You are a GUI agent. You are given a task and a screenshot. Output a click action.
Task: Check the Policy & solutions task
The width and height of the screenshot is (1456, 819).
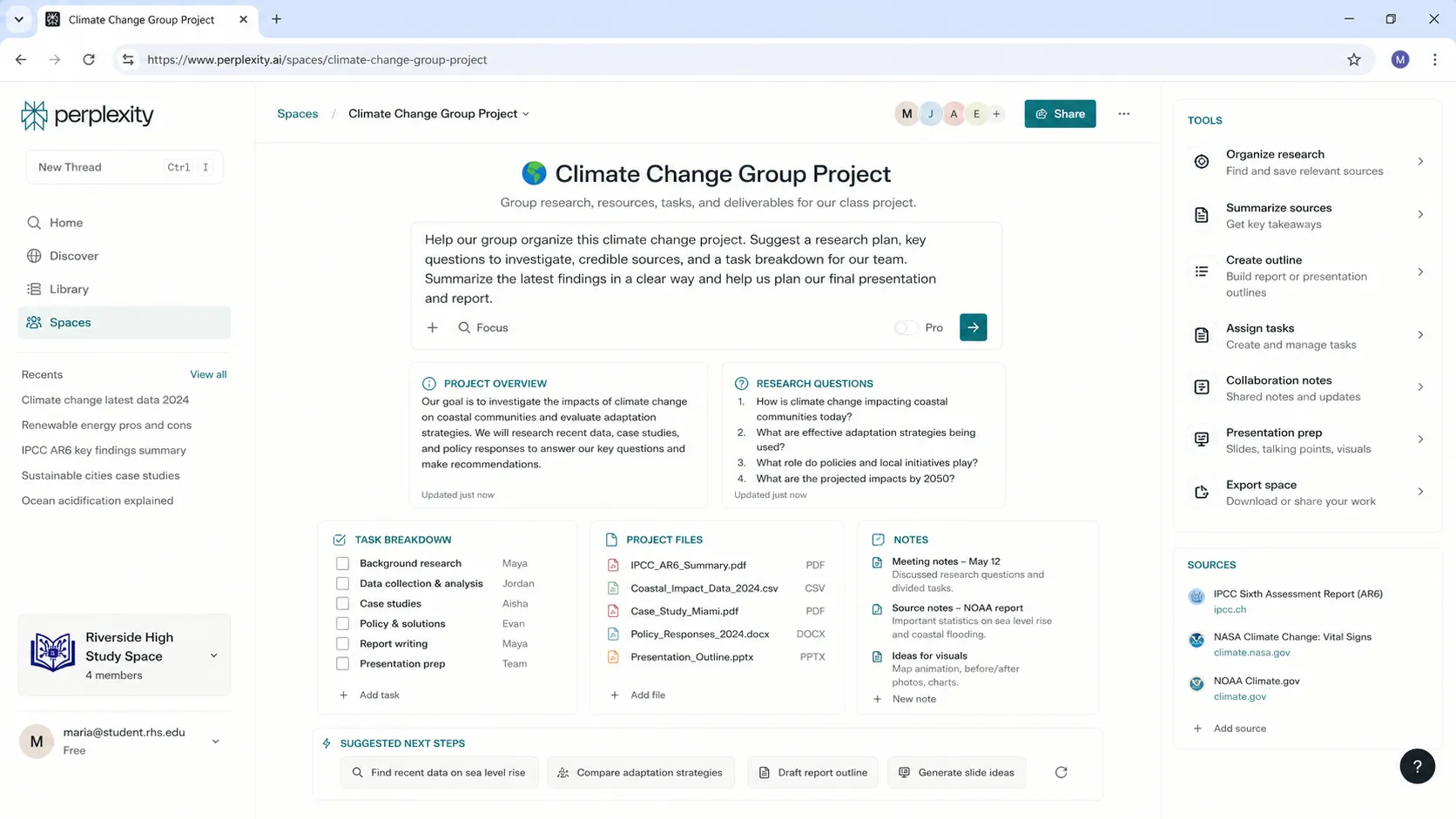coord(343,624)
